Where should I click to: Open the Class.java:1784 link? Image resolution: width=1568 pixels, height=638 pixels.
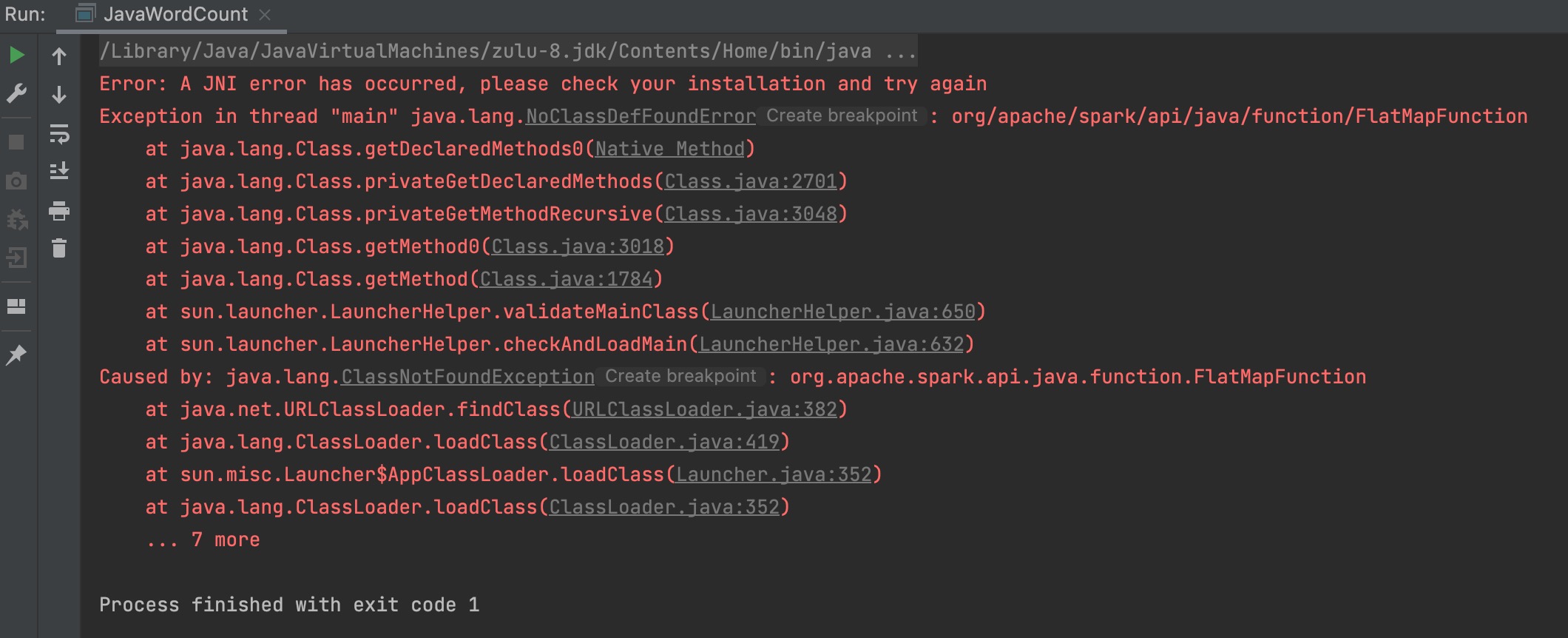pyautogui.click(x=567, y=279)
